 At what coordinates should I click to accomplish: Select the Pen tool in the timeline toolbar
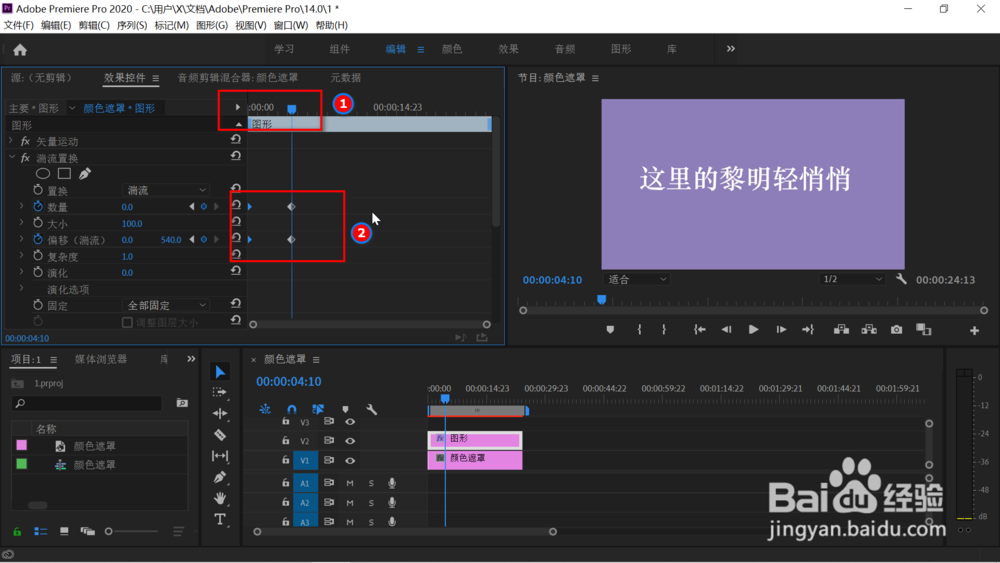click(220, 477)
